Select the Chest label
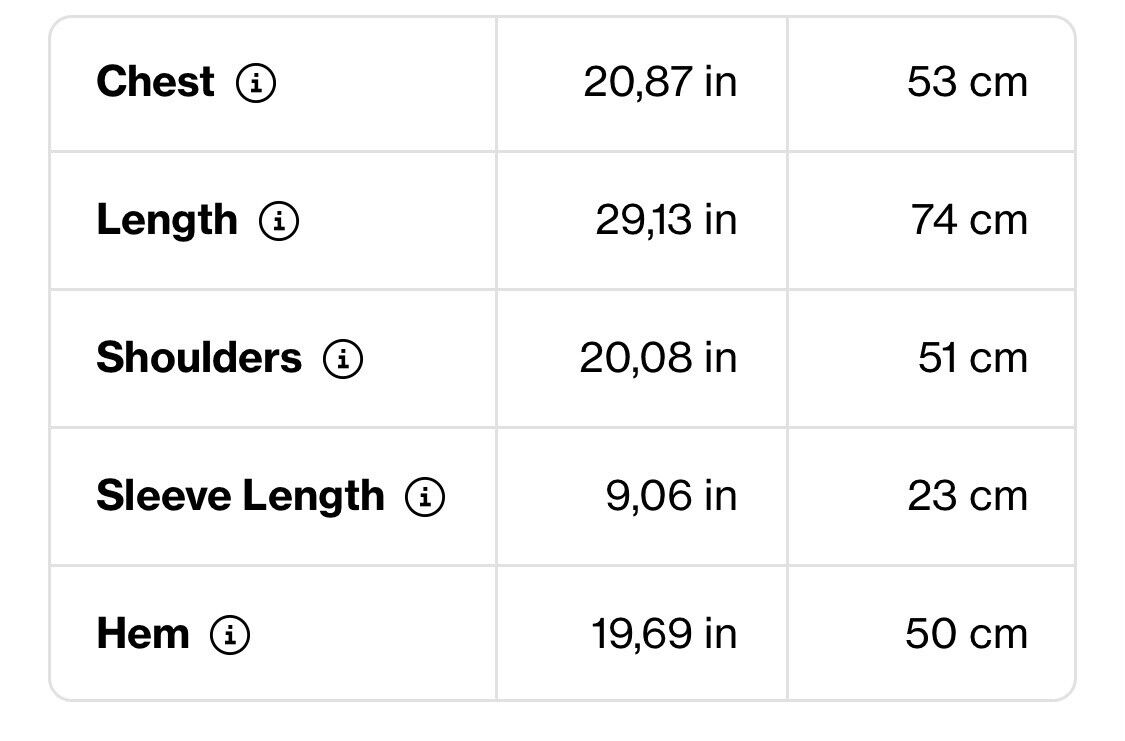Viewport: 1125px width, 741px height. click(155, 81)
